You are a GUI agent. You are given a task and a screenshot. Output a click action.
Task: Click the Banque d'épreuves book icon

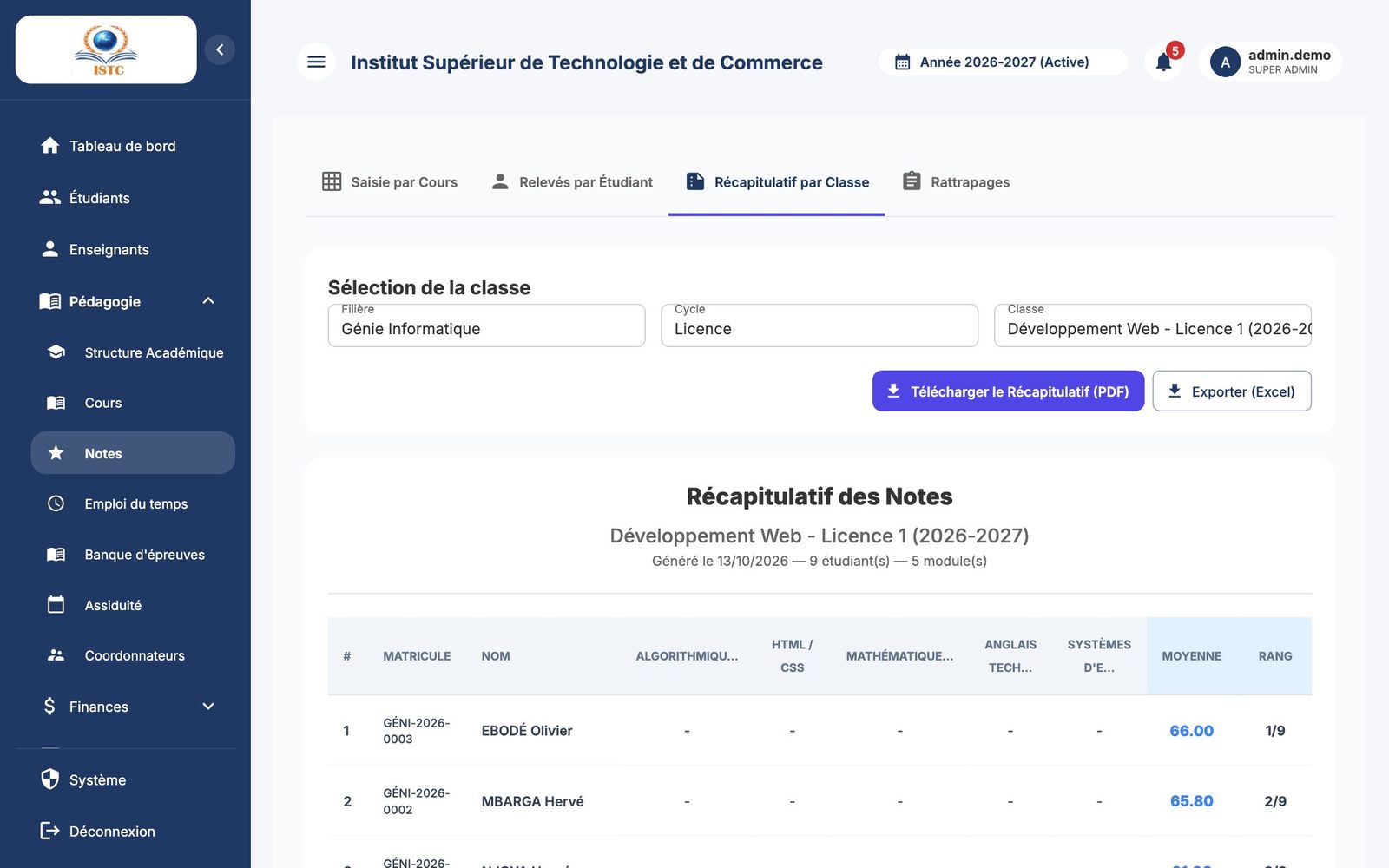point(56,555)
